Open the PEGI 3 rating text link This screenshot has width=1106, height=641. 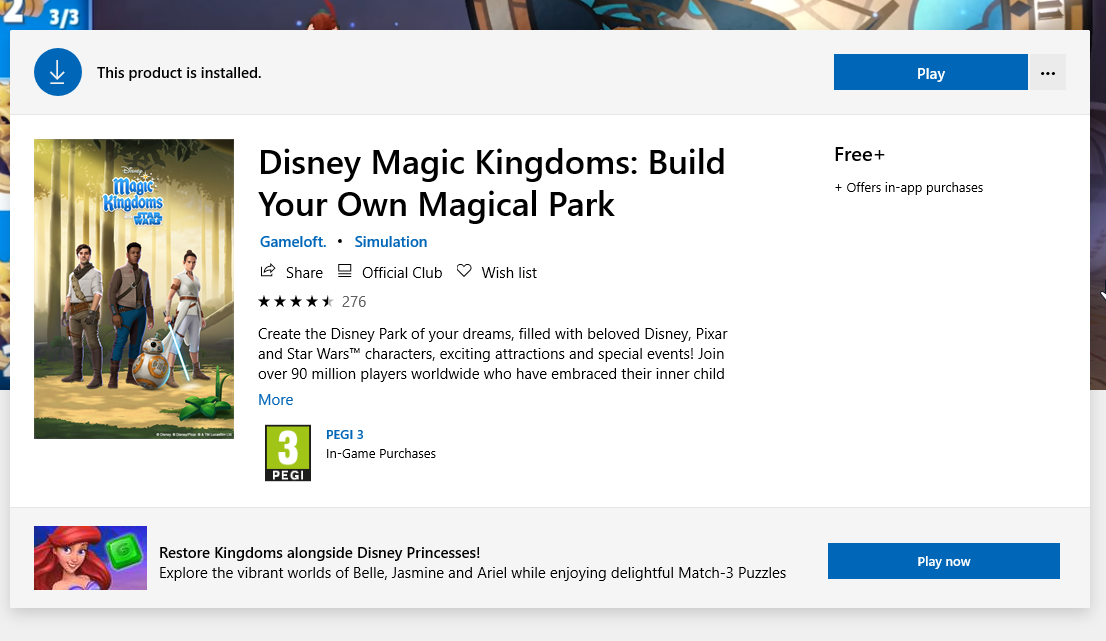click(x=345, y=434)
